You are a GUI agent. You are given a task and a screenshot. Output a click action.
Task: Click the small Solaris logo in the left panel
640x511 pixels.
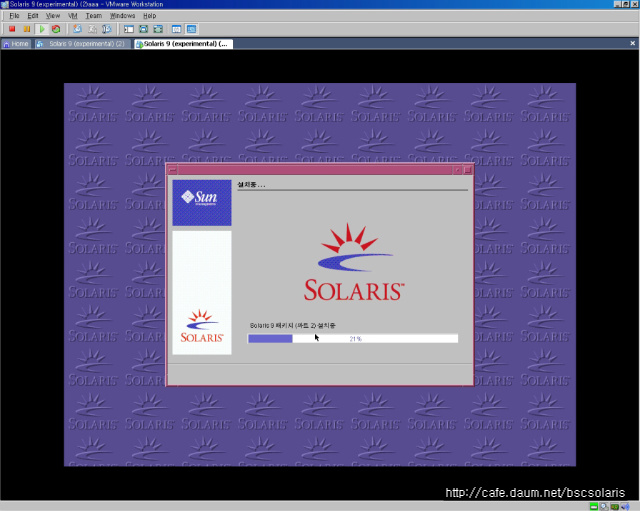click(202, 326)
